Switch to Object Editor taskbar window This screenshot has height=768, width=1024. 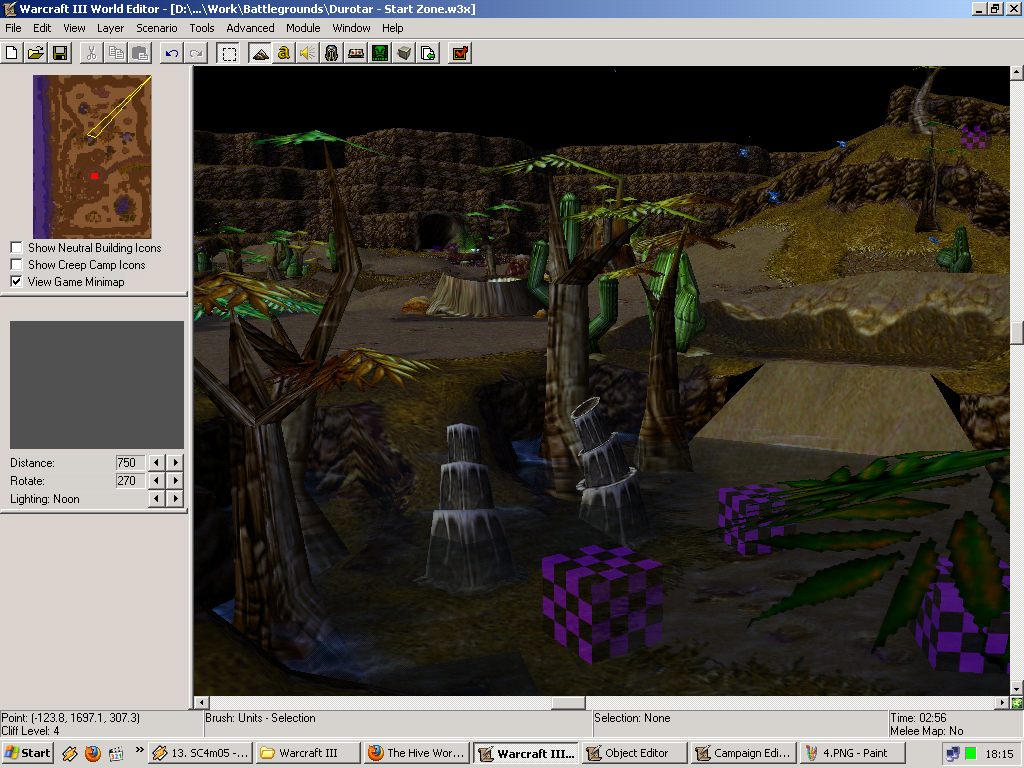pyautogui.click(x=635, y=753)
